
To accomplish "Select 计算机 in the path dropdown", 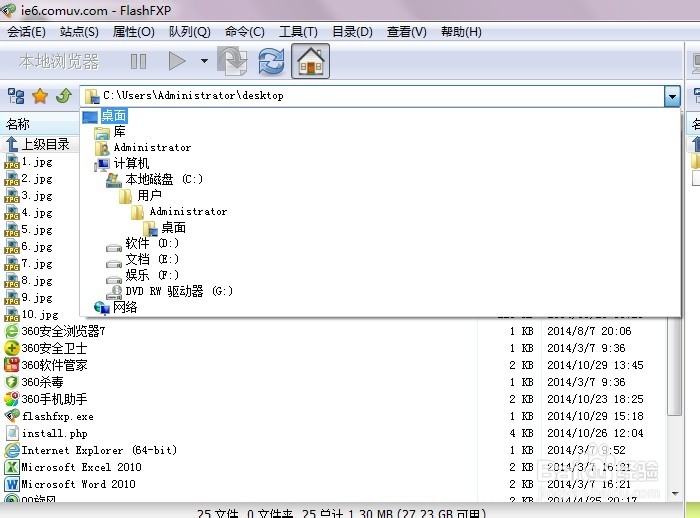I will point(131,163).
